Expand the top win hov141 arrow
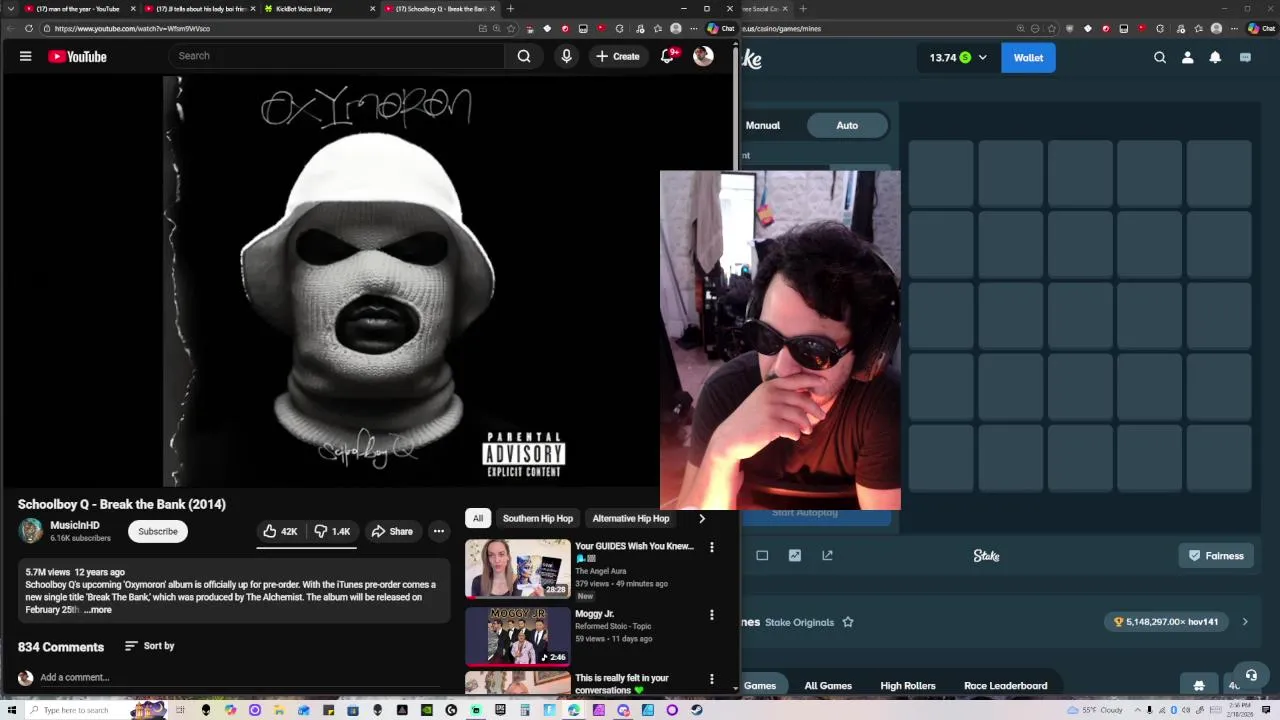The height and width of the screenshot is (720, 1280). 1245,622
